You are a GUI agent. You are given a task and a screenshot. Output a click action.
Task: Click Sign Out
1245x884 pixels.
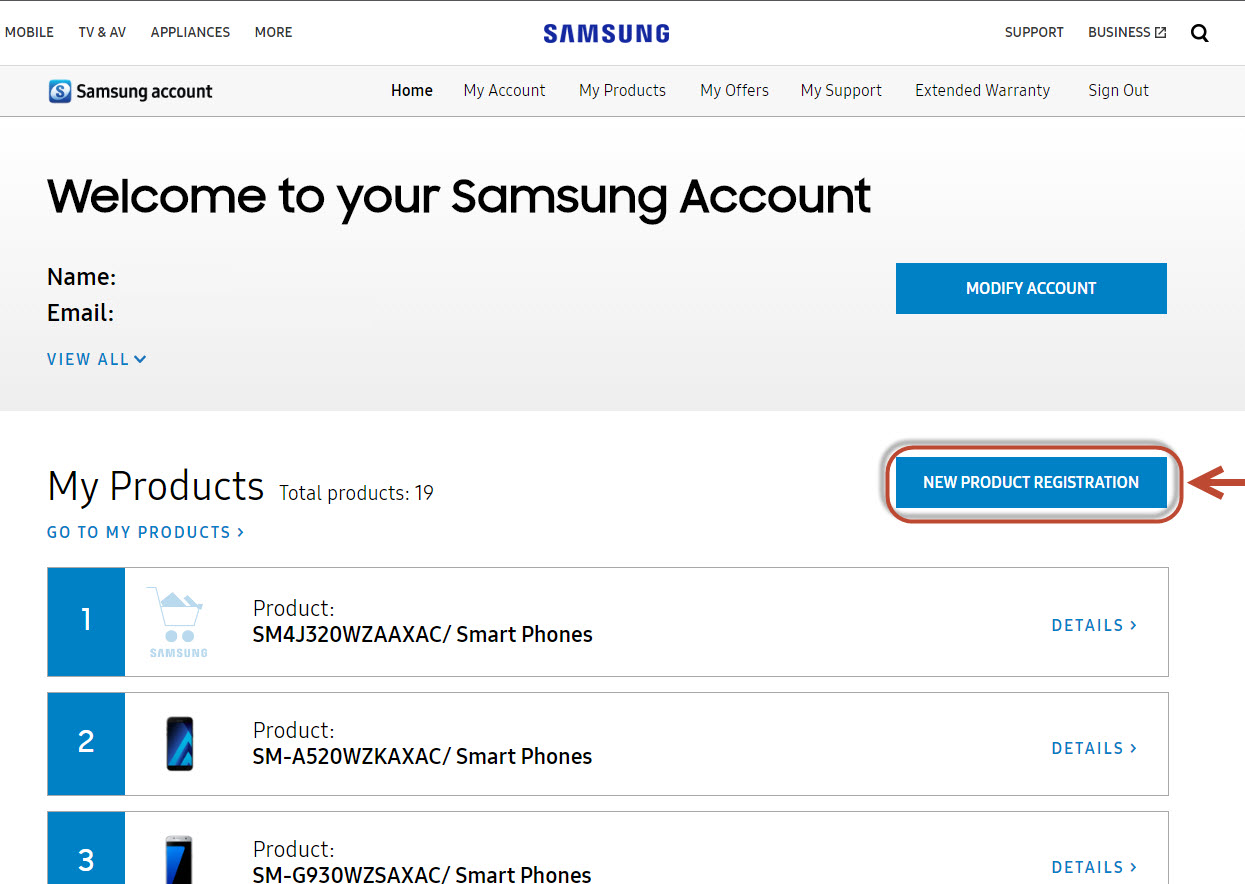(x=1118, y=90)
